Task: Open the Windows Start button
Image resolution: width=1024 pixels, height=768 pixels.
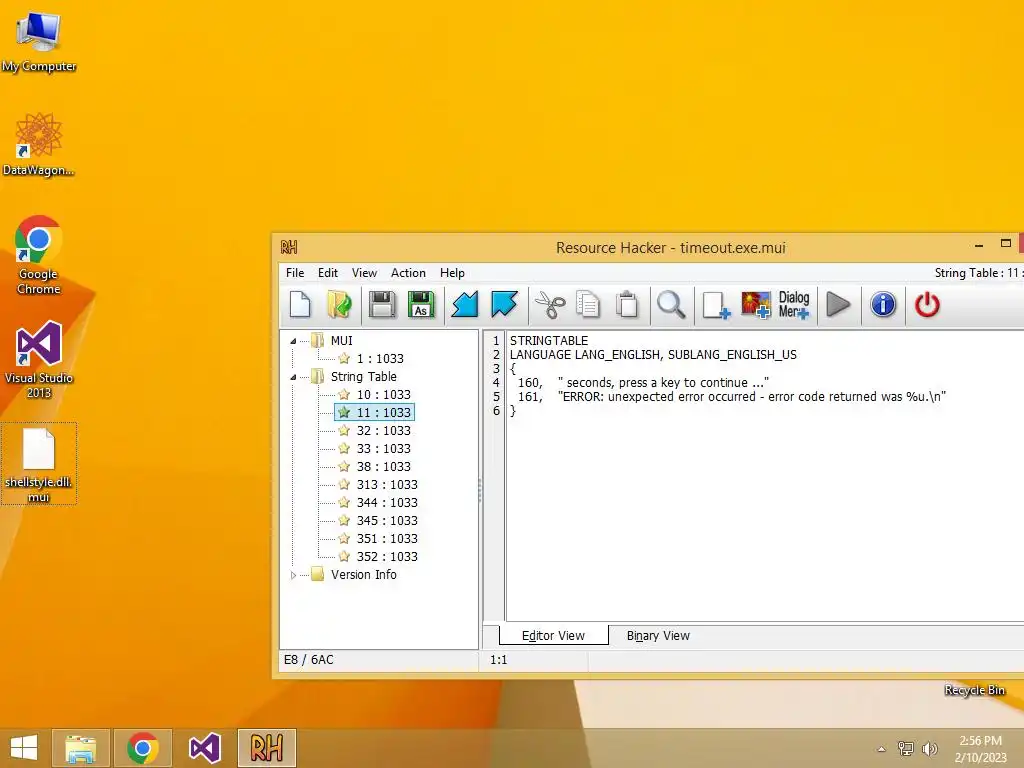Action: point(24,748)
